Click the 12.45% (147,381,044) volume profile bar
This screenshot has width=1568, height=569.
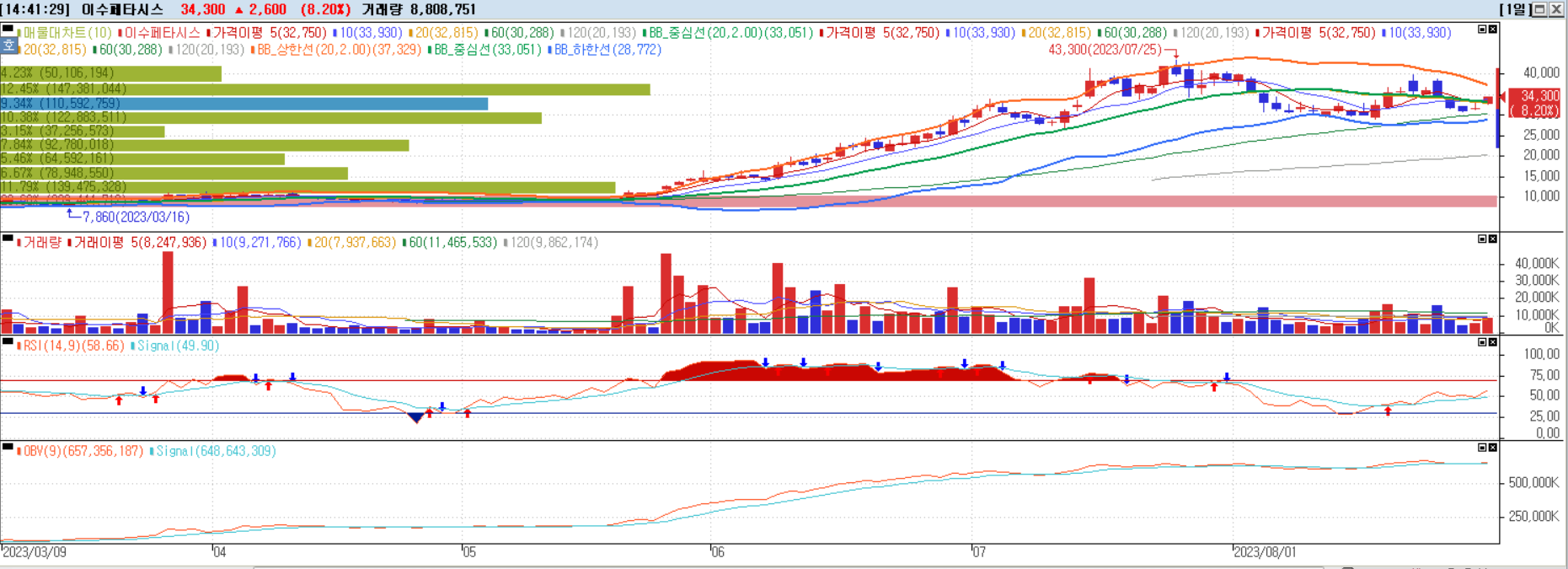(x=325, y=89)
